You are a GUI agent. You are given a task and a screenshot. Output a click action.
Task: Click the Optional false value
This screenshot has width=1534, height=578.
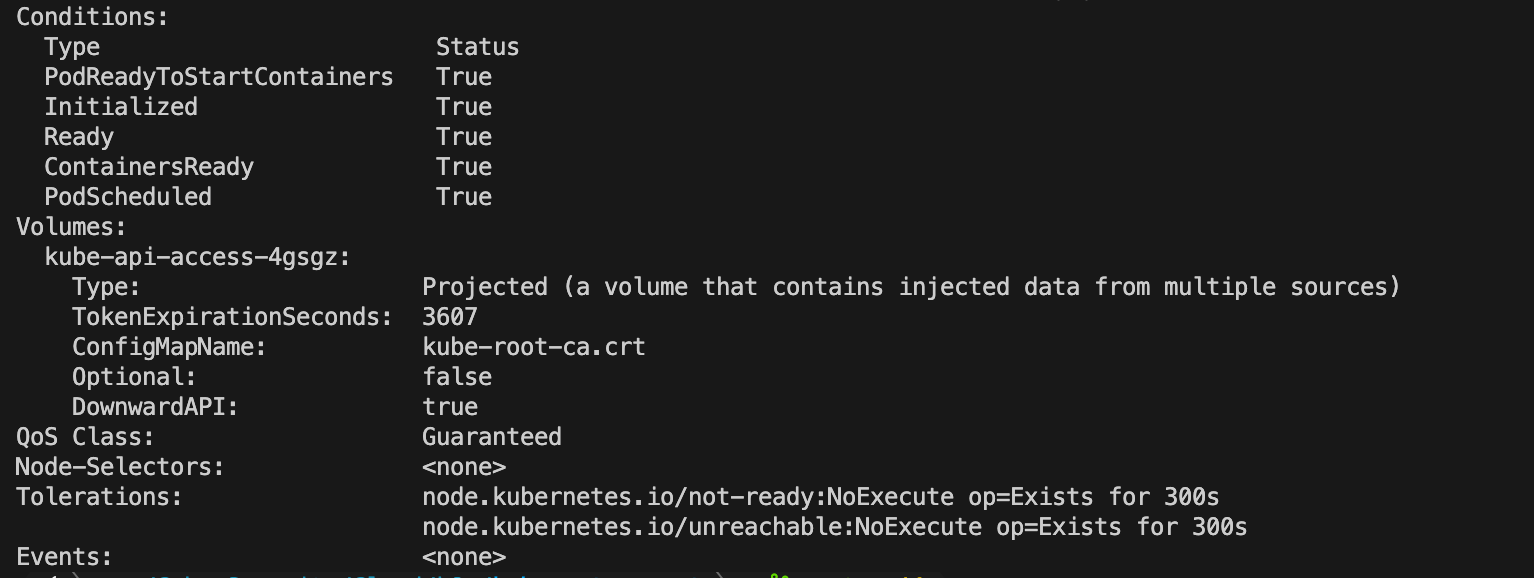(x=456, y=377)
